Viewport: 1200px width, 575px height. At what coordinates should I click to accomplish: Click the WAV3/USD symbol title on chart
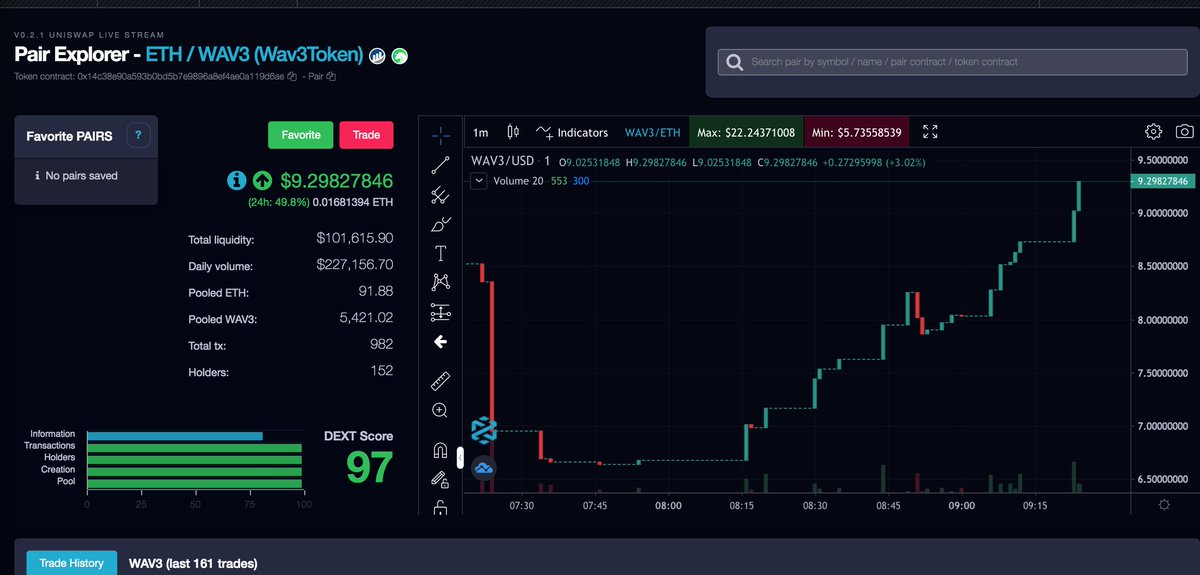pyautogui.click(x=504, y=161)
